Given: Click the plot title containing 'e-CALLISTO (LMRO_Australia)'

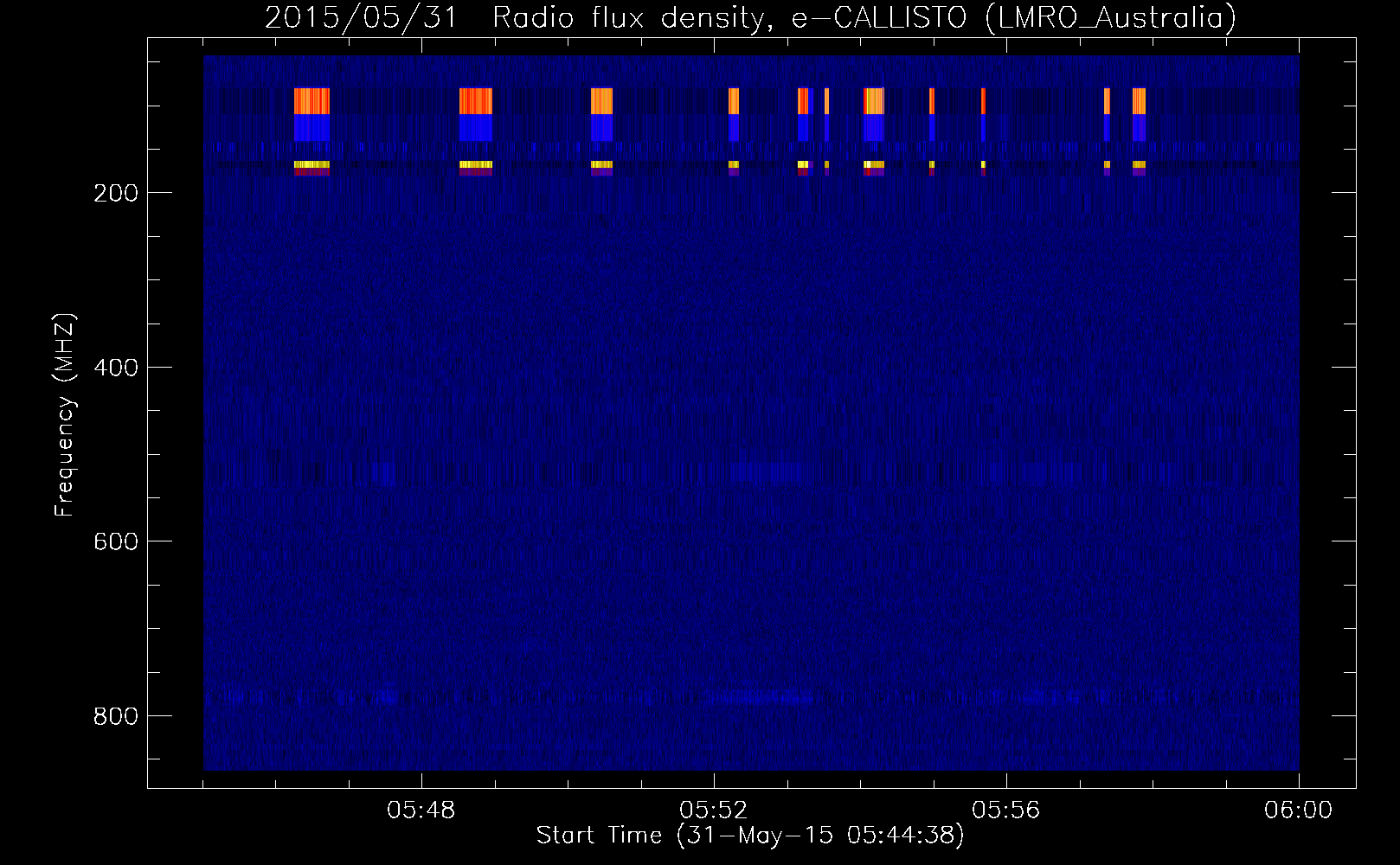Looking at the screenshot, I should point(750,17).
